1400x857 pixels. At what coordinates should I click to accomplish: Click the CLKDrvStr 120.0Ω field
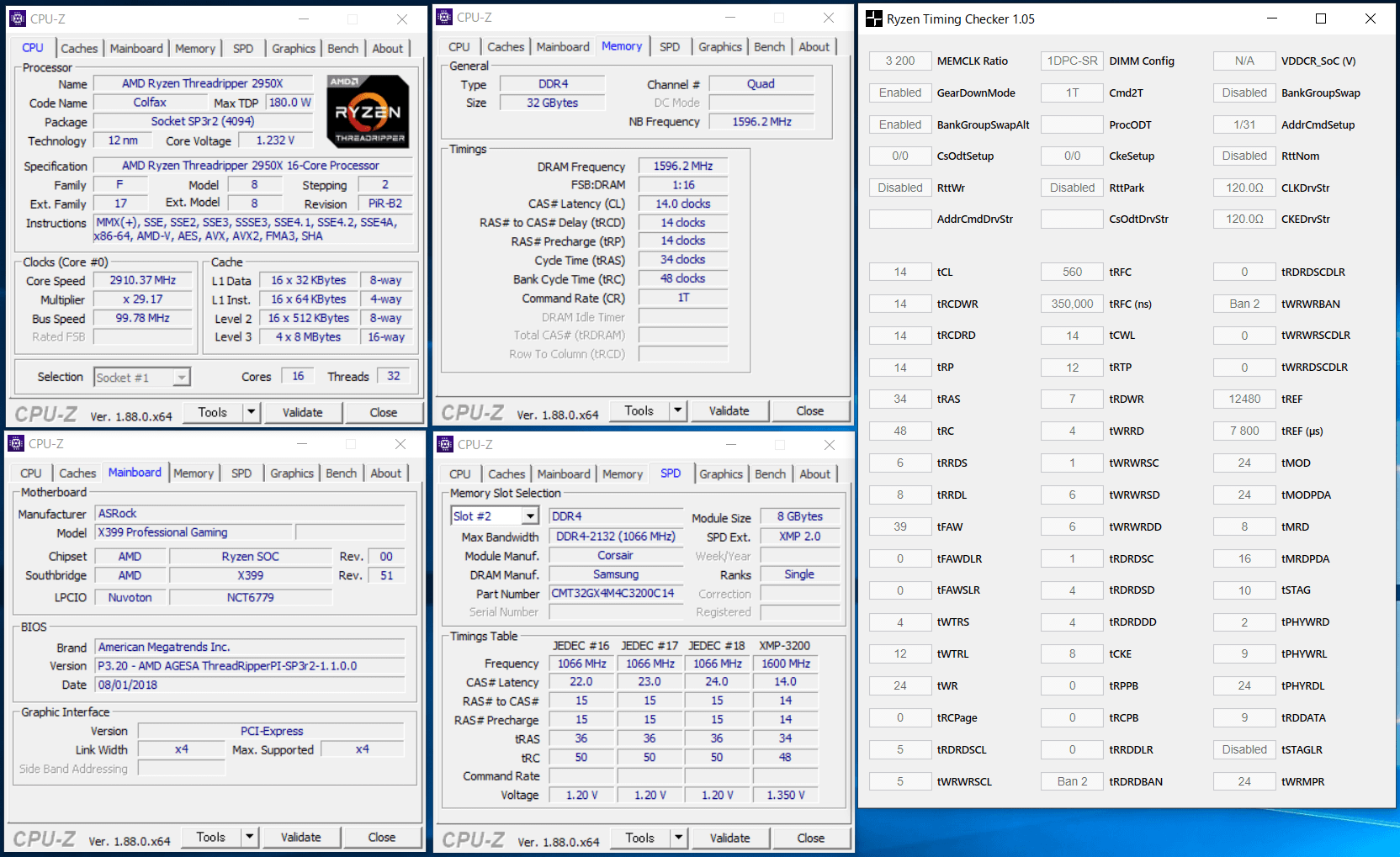[1244, 188]
